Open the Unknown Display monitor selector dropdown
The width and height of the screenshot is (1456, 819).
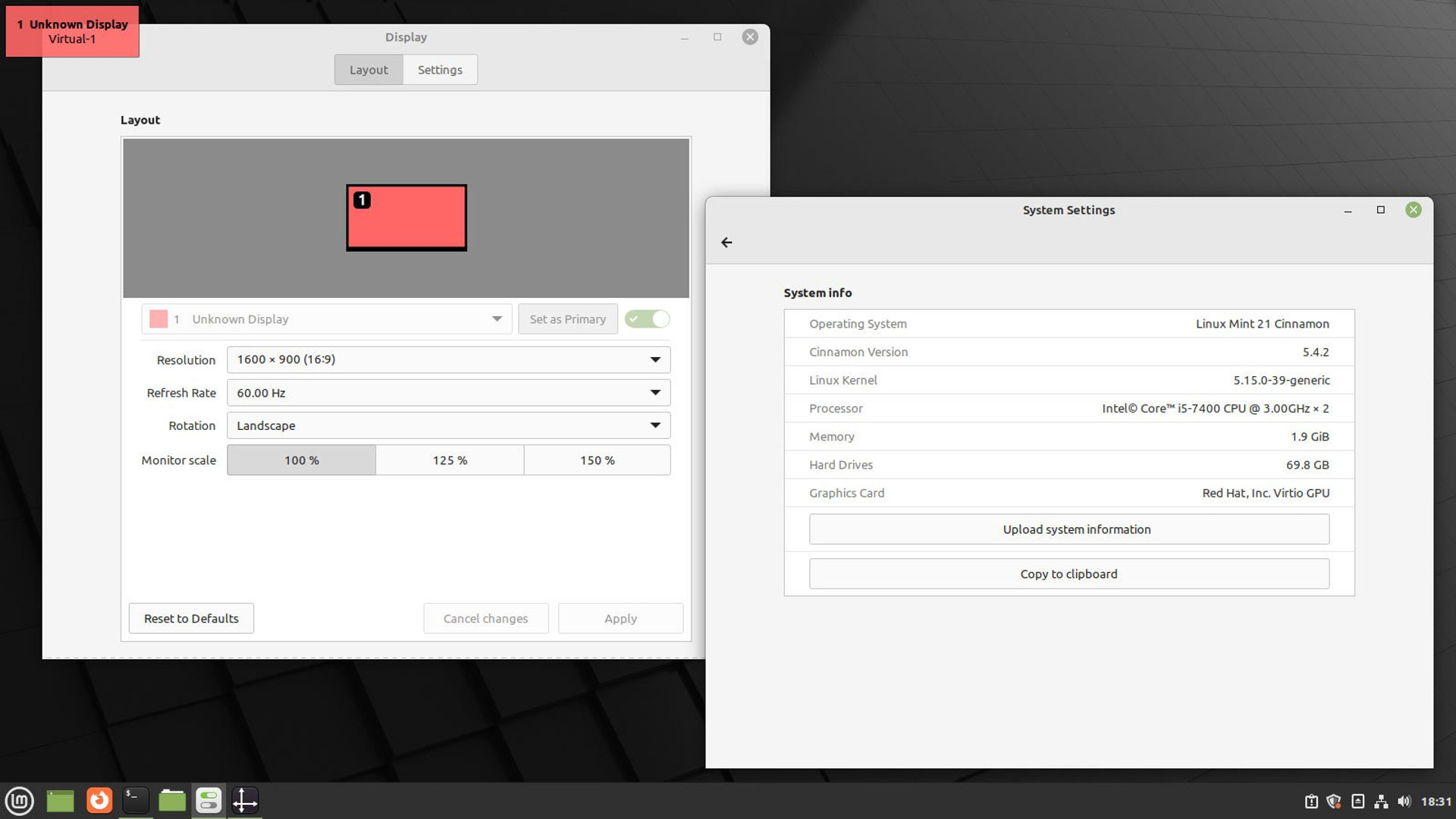(x=327, y=319)
